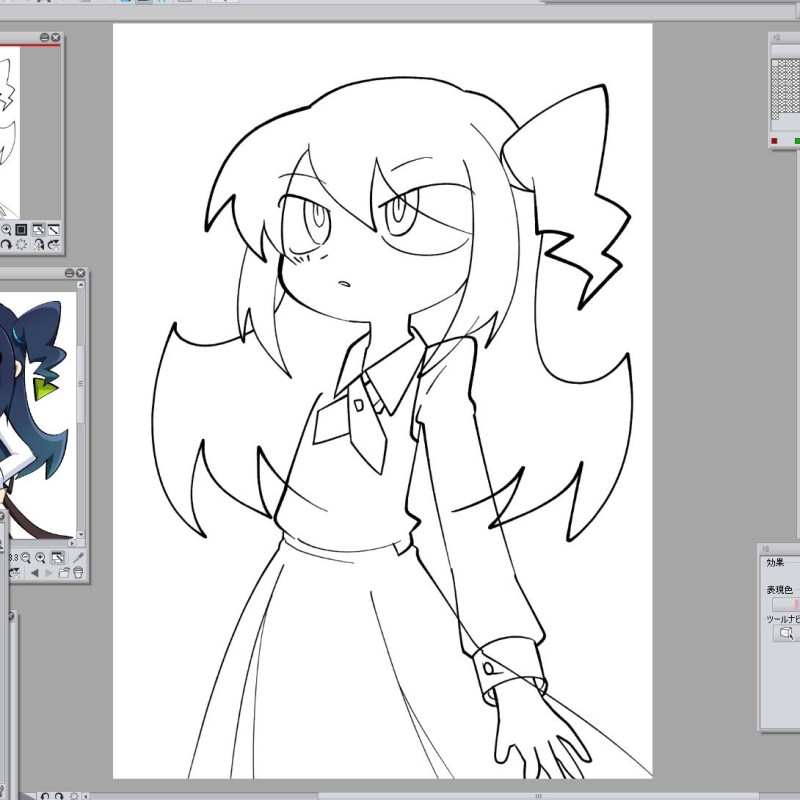Click the ツールナビ tool navigation button
This screenshot has height=800, width=800.
point(786,634)
